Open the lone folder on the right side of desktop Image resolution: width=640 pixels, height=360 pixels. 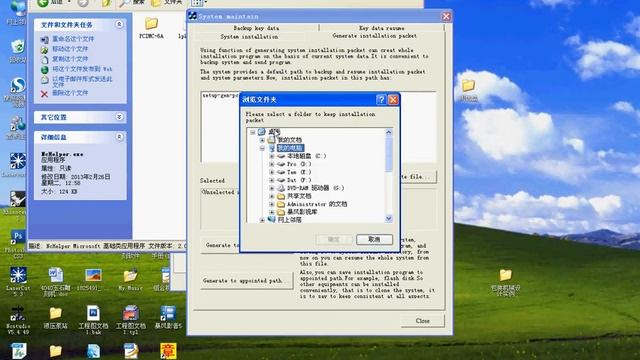click(505, 275)
